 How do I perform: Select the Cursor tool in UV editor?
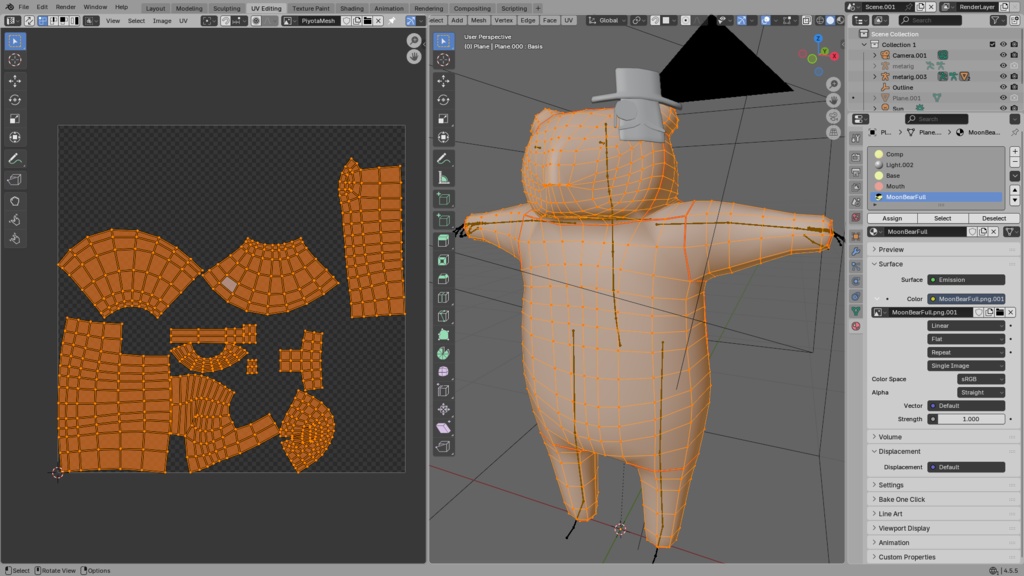pyautogui.click(x=15, y=60)
